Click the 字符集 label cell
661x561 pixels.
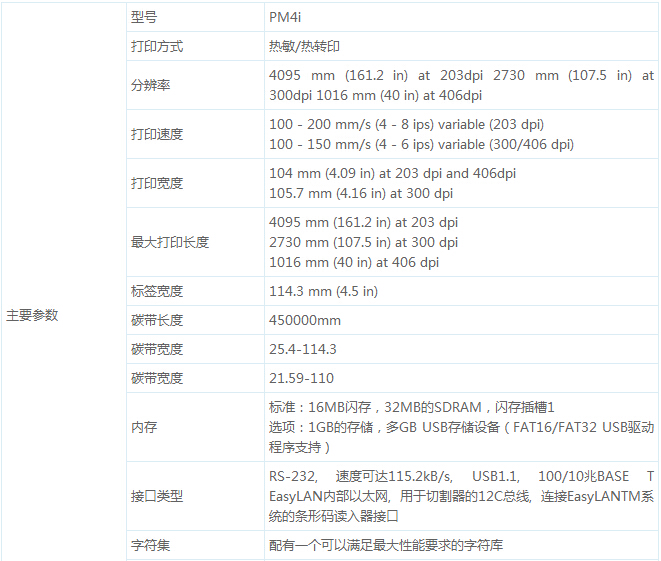pos(150,546)
